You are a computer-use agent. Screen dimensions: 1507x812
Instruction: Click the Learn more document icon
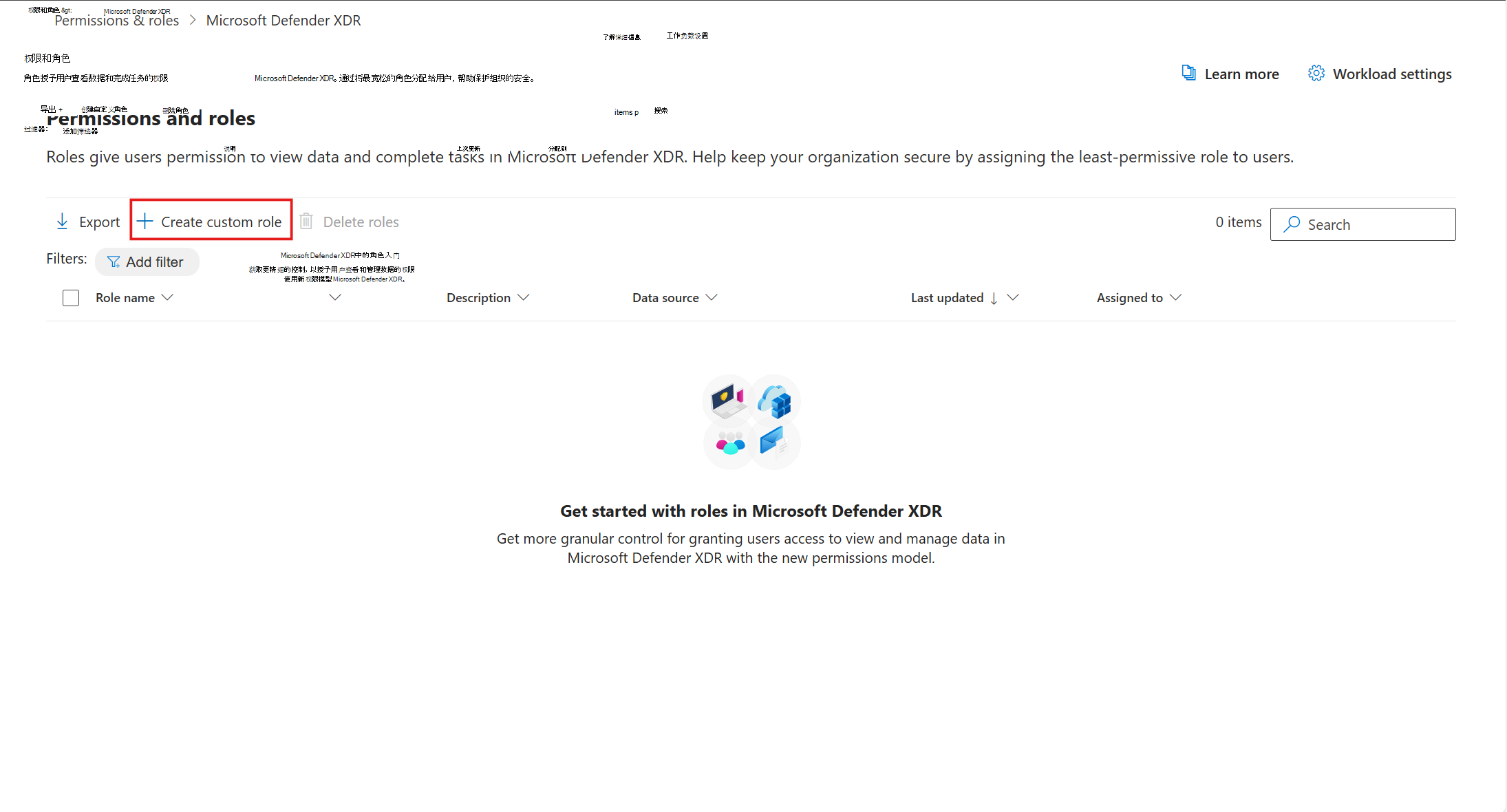1188,73
